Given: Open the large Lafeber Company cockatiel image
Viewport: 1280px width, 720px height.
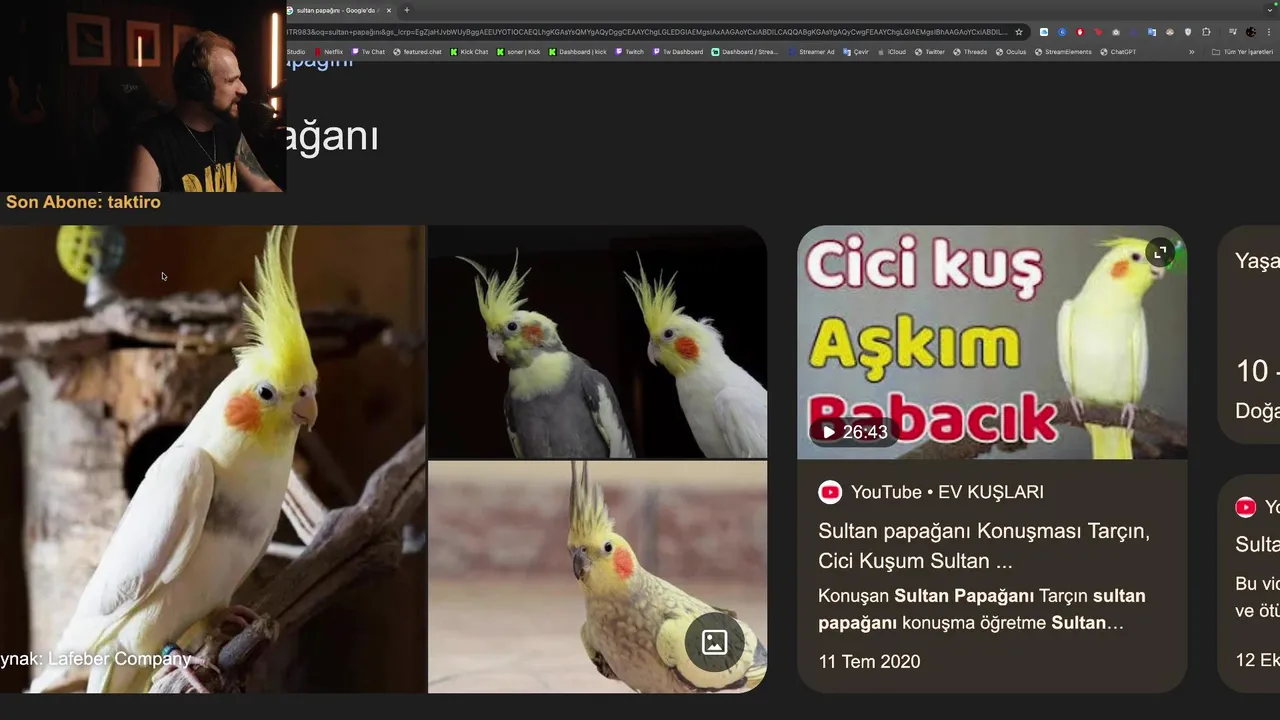Looking at the screenshot, I should [x=213, y=459].
